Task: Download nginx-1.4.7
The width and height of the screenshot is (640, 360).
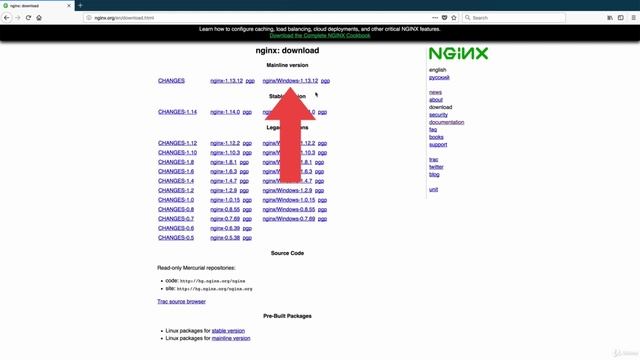Action: [223, 181]
